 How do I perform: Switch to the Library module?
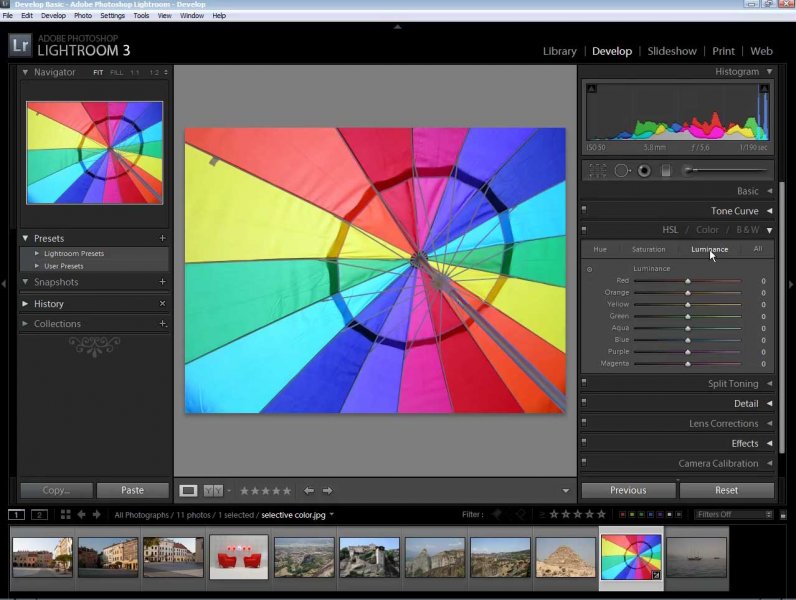tap(559, 51)
